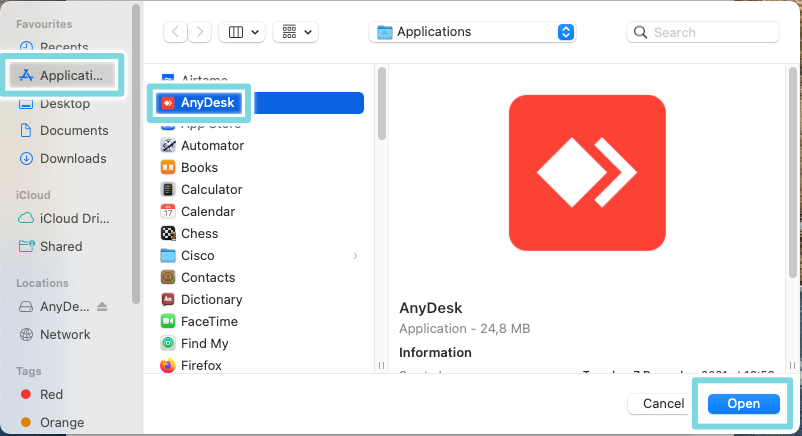Click the Search field

click(x=703, y=32)
